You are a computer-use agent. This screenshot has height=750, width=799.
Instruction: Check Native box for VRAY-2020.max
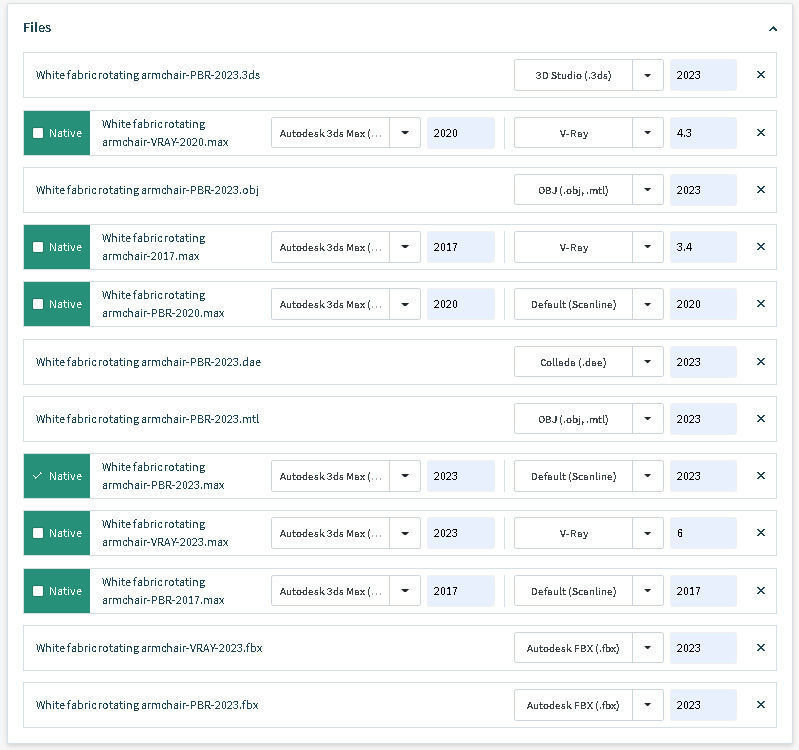coord(38,133)
